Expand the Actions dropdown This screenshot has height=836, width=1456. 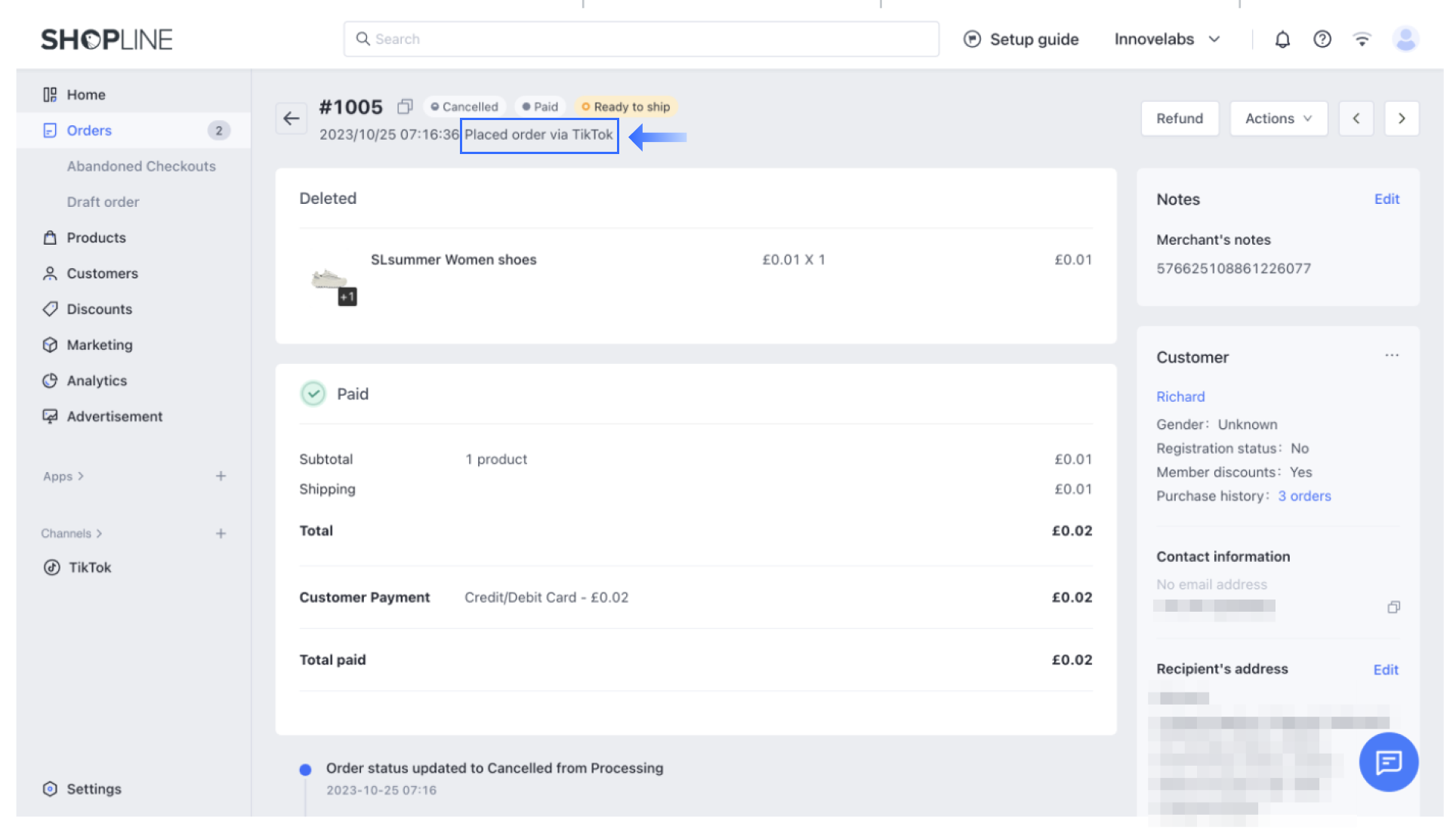click(1278, 119)
